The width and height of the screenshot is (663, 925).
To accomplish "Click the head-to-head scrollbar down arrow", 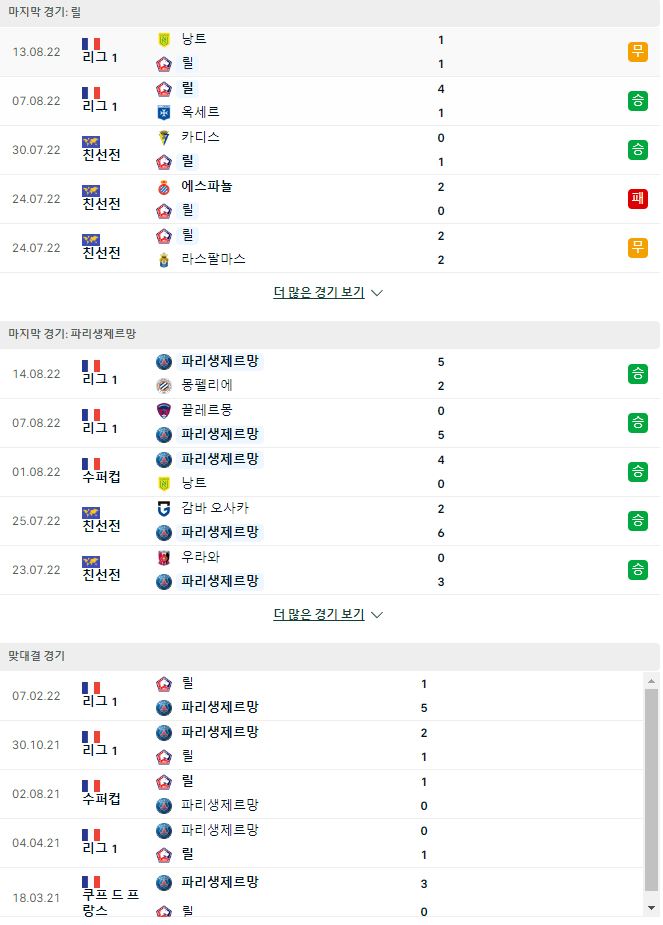I will 651,908.
